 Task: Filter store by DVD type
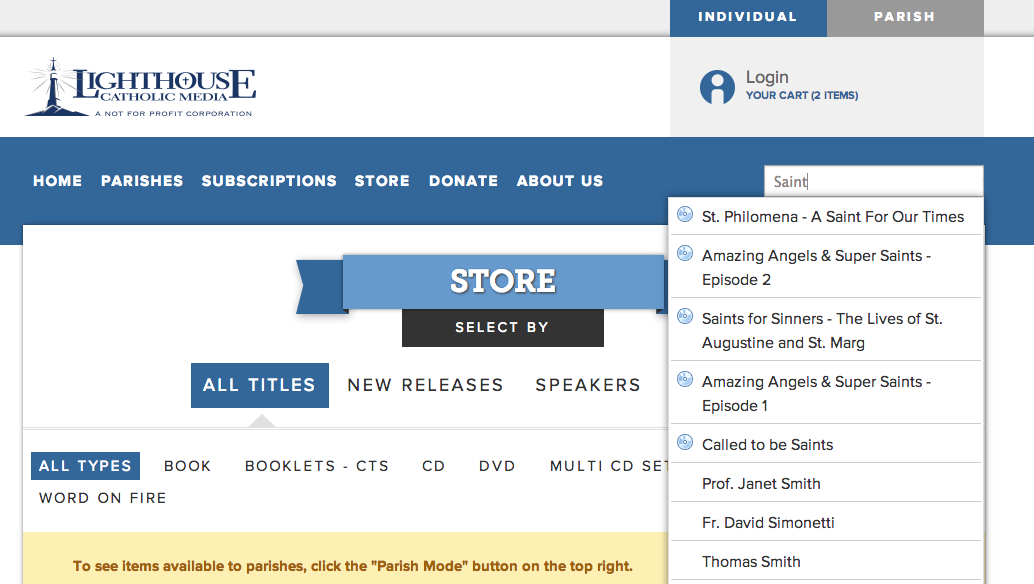tap(497, 466)
